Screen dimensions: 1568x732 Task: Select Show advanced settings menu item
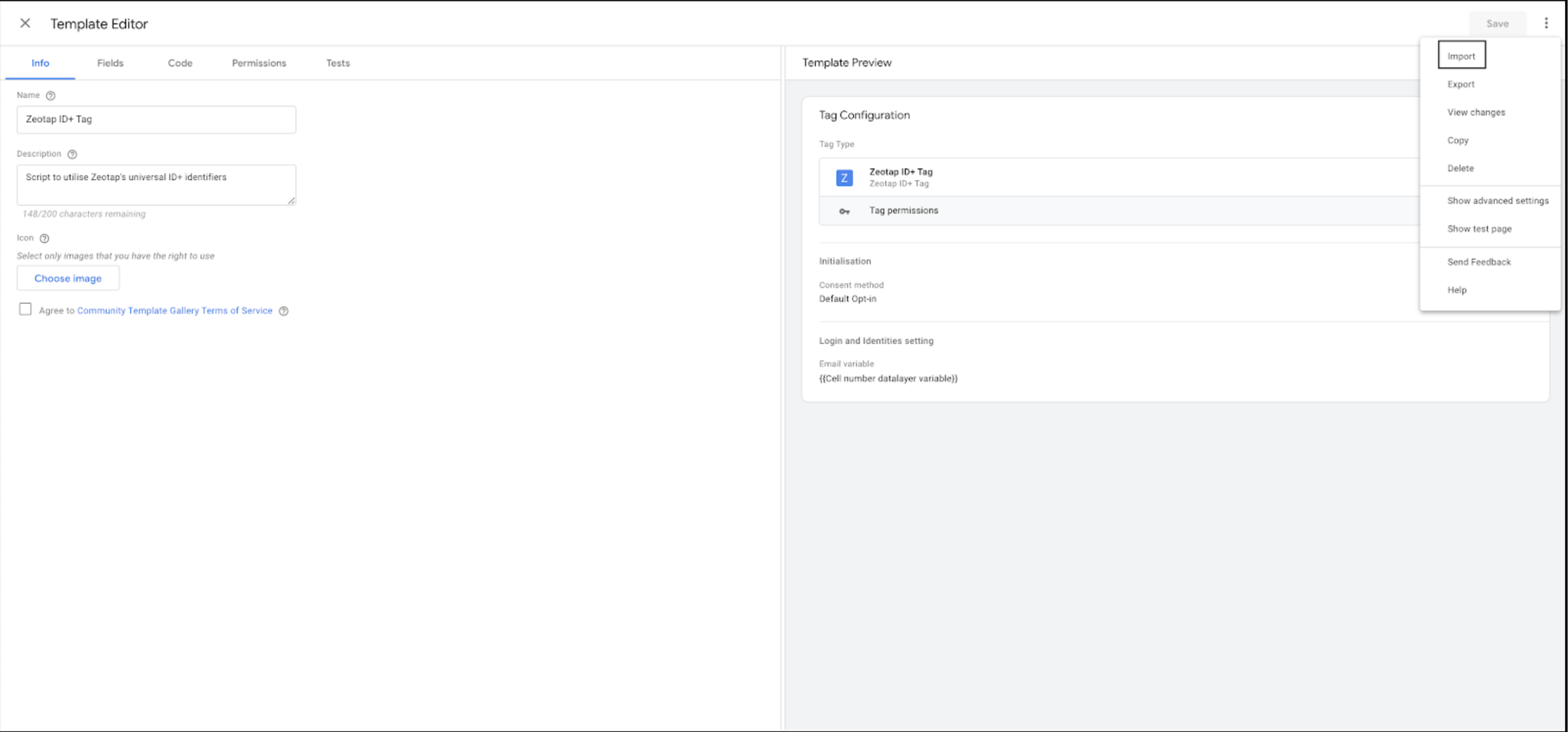click(x=1497, y=201)
